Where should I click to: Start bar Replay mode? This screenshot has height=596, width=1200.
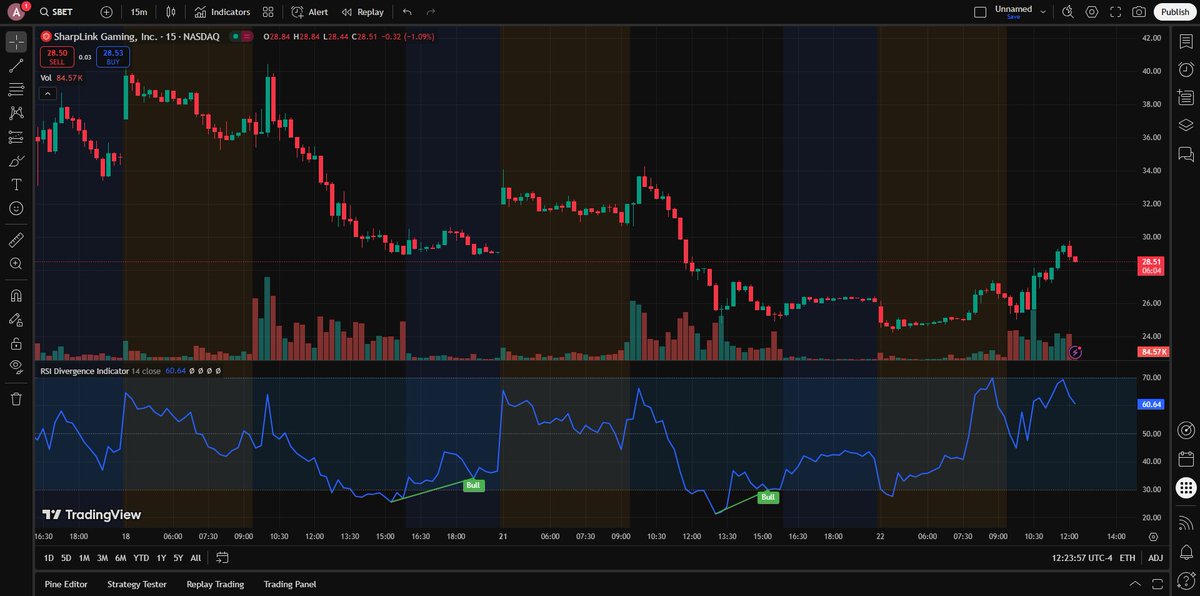[x=362, y=12]
